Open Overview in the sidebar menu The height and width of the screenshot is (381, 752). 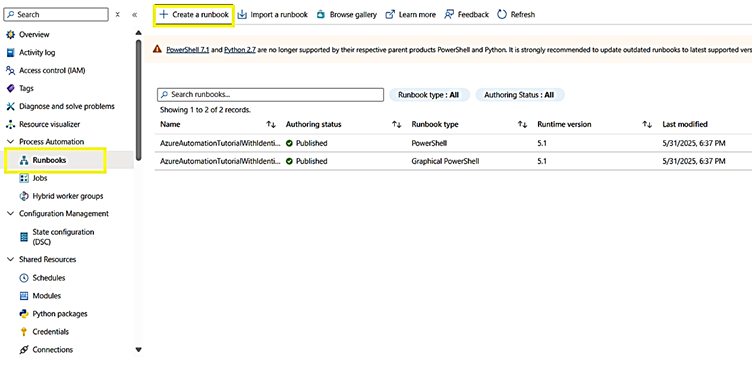click(34, 35)
